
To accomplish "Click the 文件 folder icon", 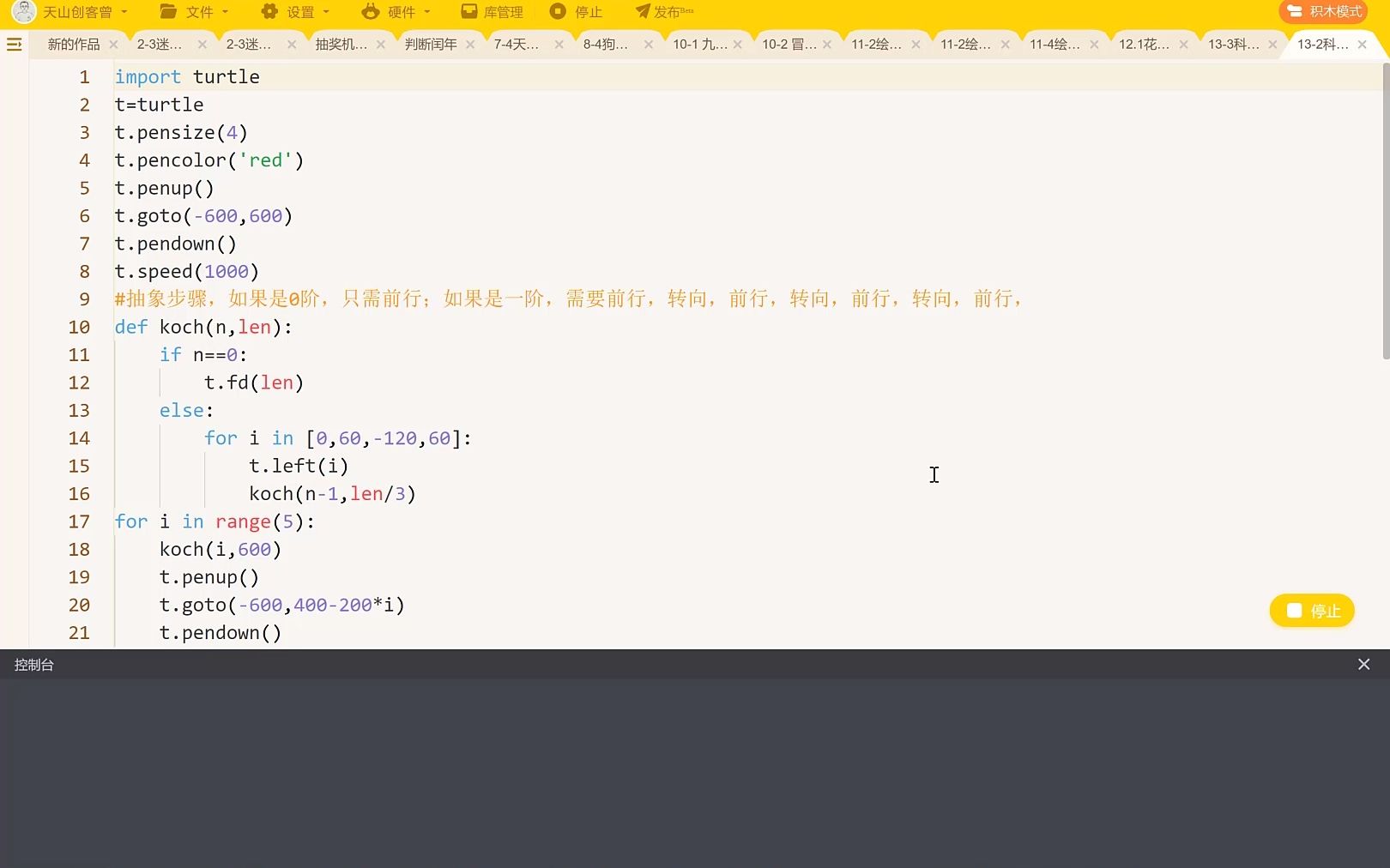I will click(168, 11).
